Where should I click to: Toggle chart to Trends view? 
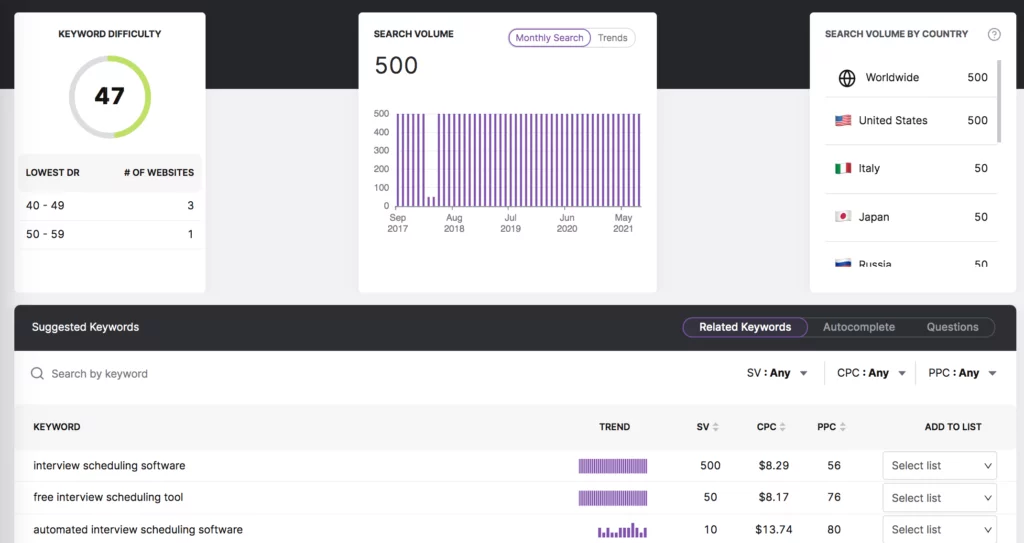tap(612, 38)
